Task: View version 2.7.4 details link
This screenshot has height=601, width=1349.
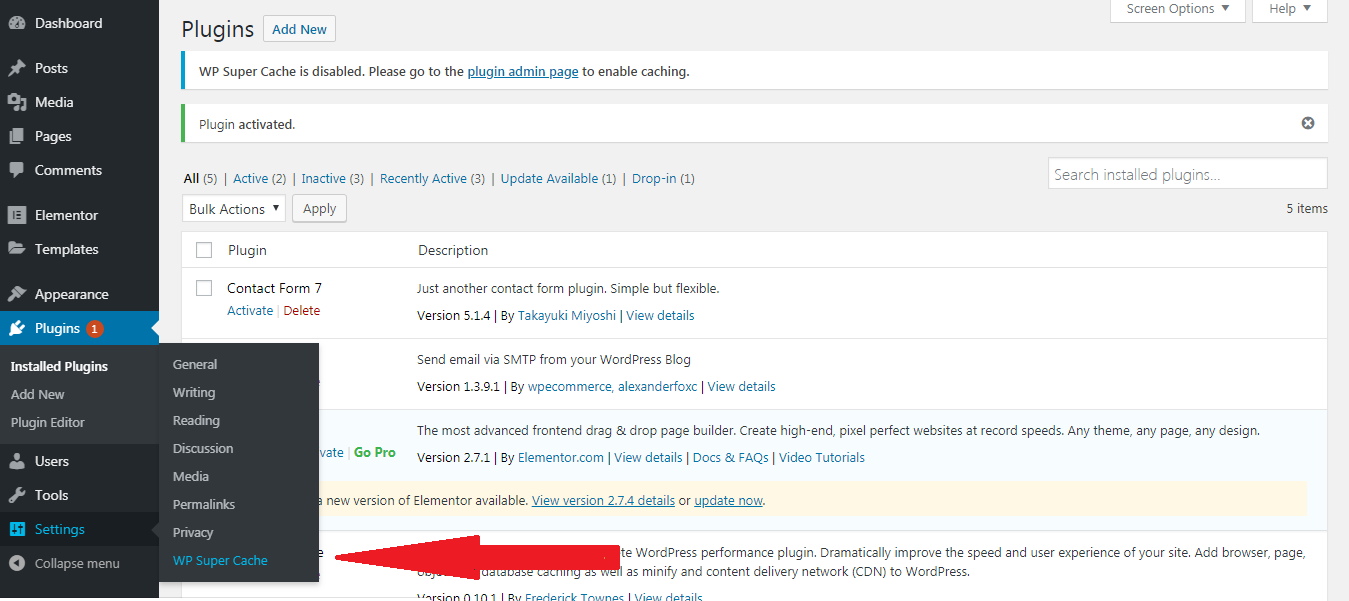Action: coord(604,500)
